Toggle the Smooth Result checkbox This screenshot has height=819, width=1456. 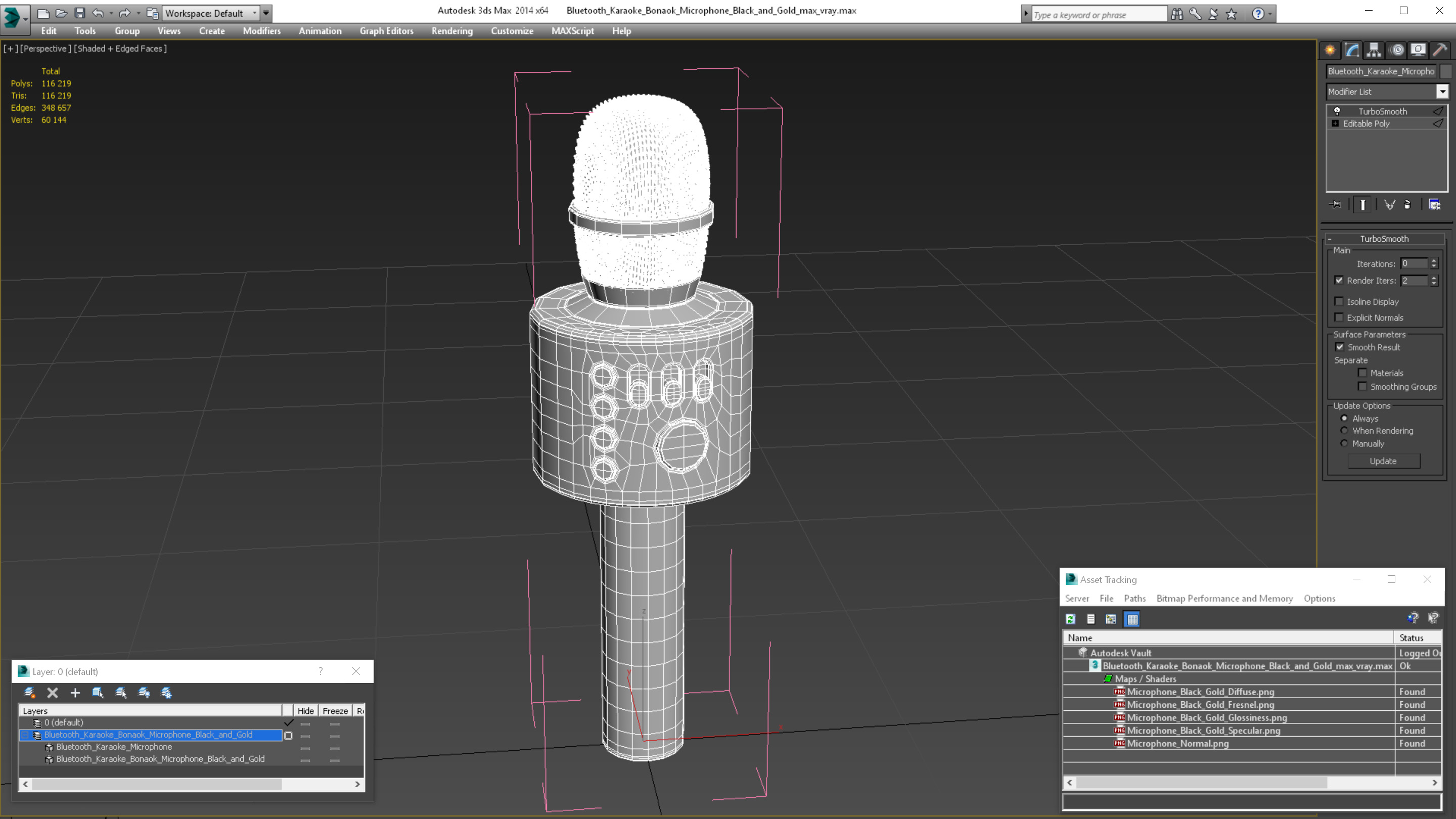1340,347
